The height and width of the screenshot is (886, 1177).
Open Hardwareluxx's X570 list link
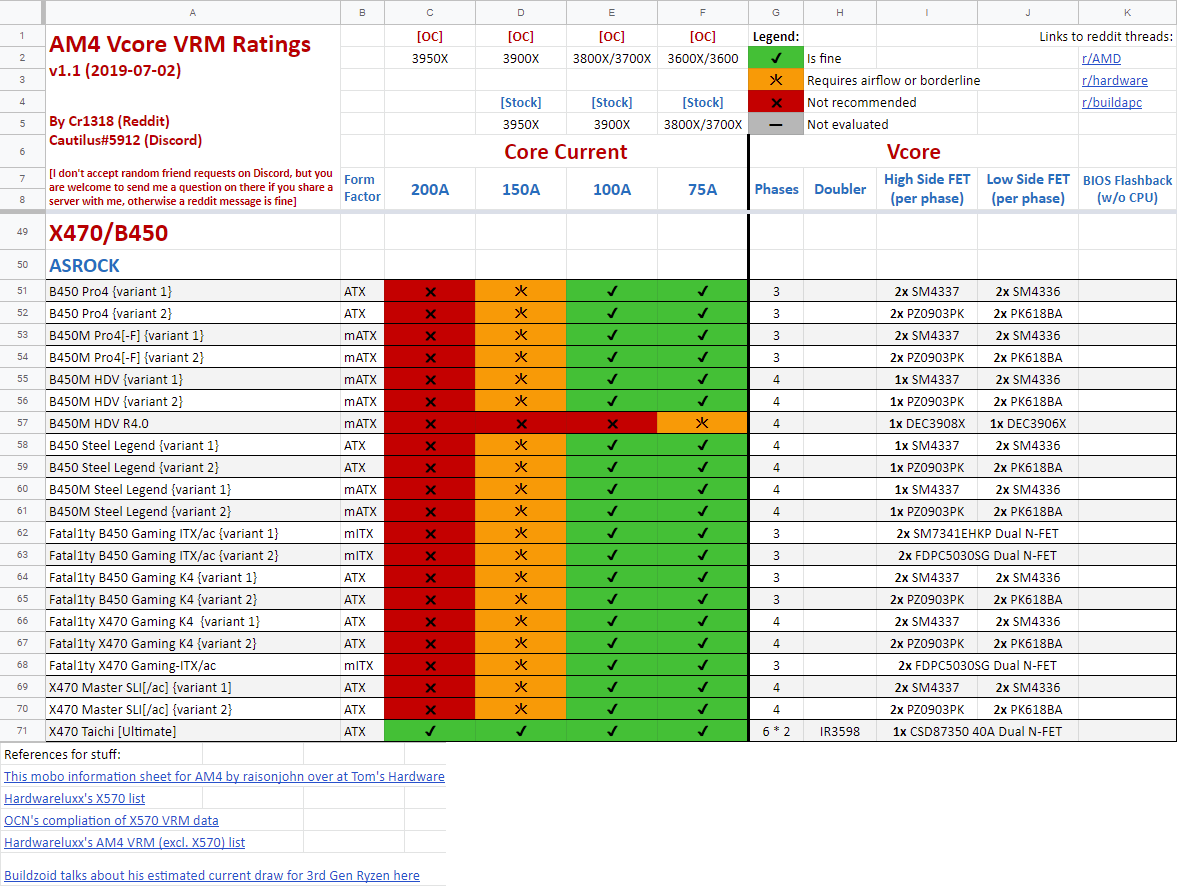[74, 798]
